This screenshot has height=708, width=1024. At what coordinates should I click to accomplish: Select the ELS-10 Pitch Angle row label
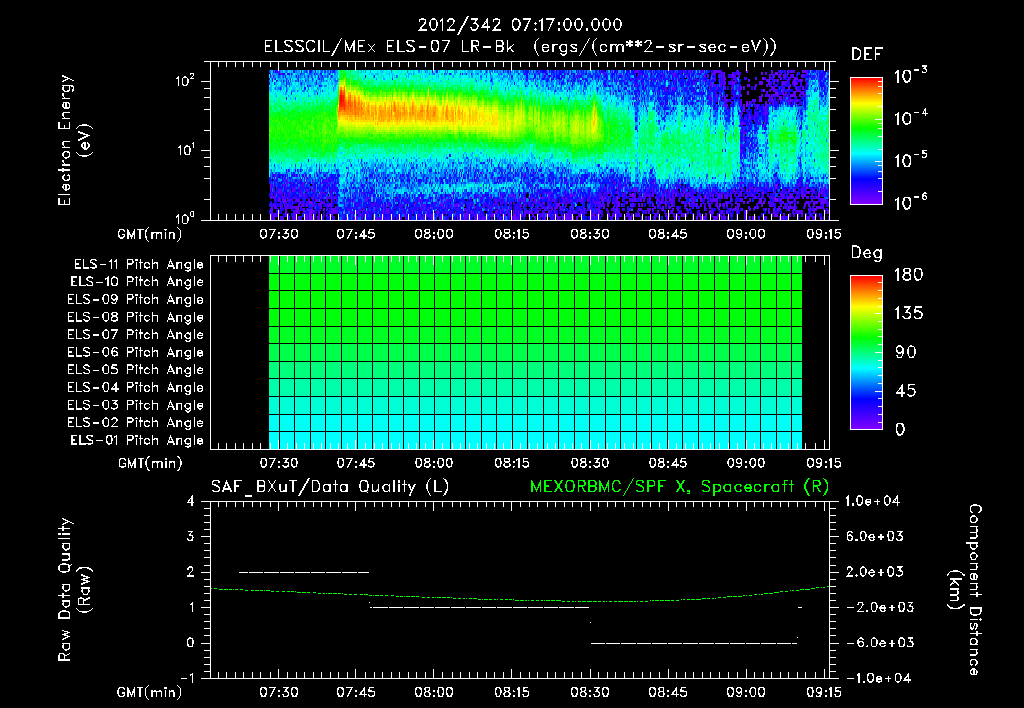(x=137, y=282)
